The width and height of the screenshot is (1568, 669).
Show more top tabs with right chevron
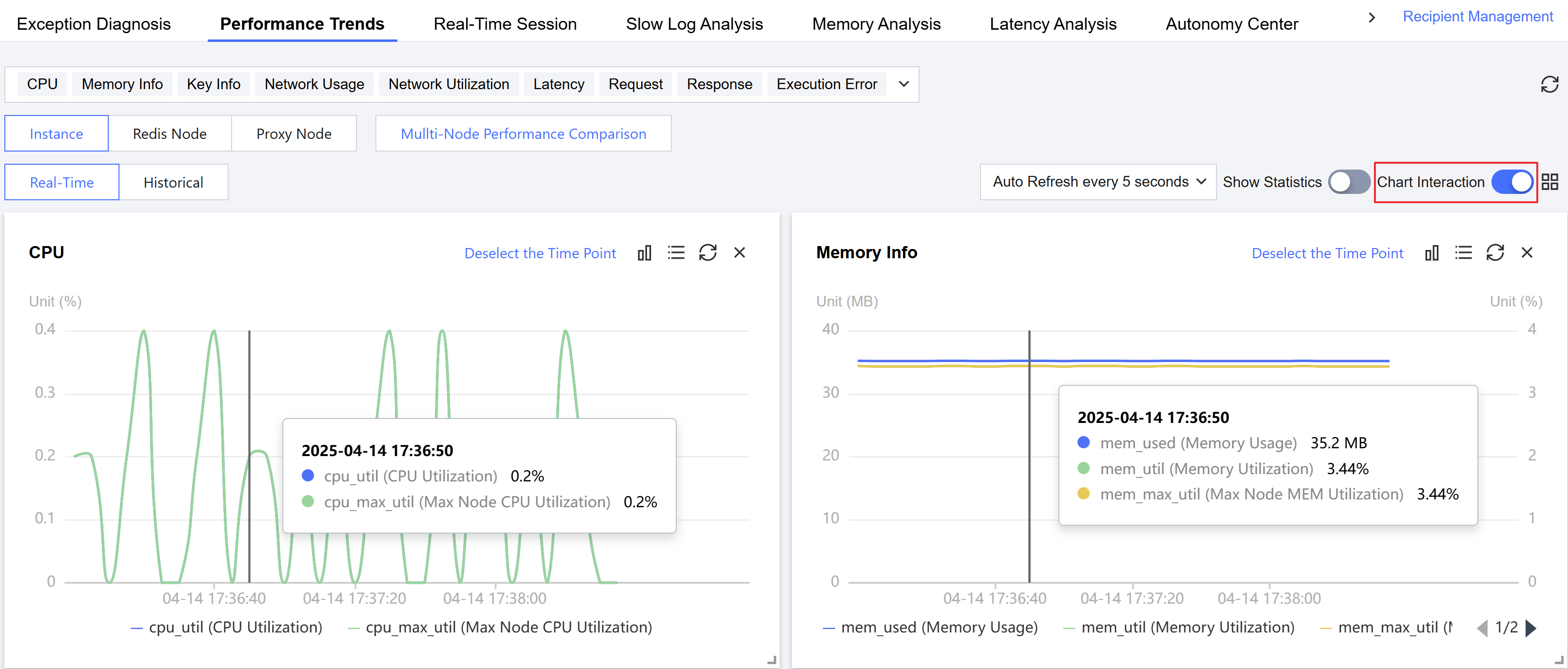pos(1372,18)
